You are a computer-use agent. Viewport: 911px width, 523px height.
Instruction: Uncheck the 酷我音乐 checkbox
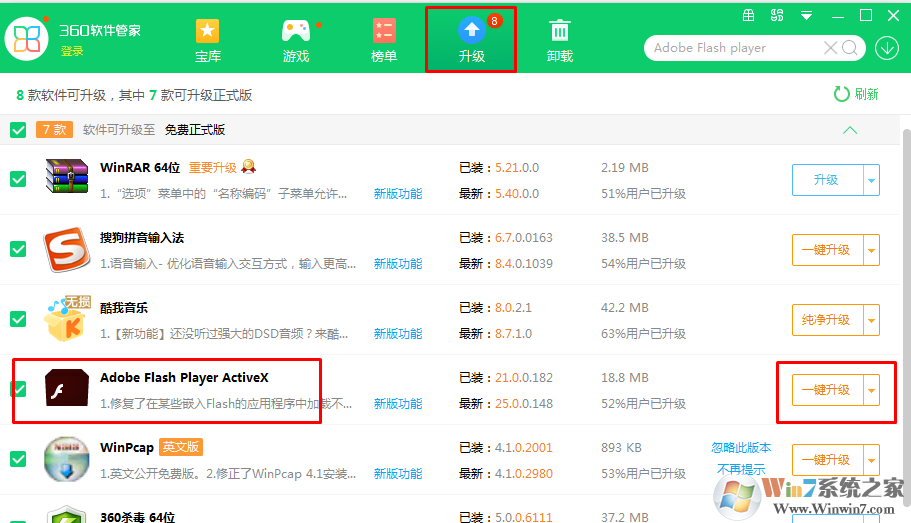click(x=18, y=319)
